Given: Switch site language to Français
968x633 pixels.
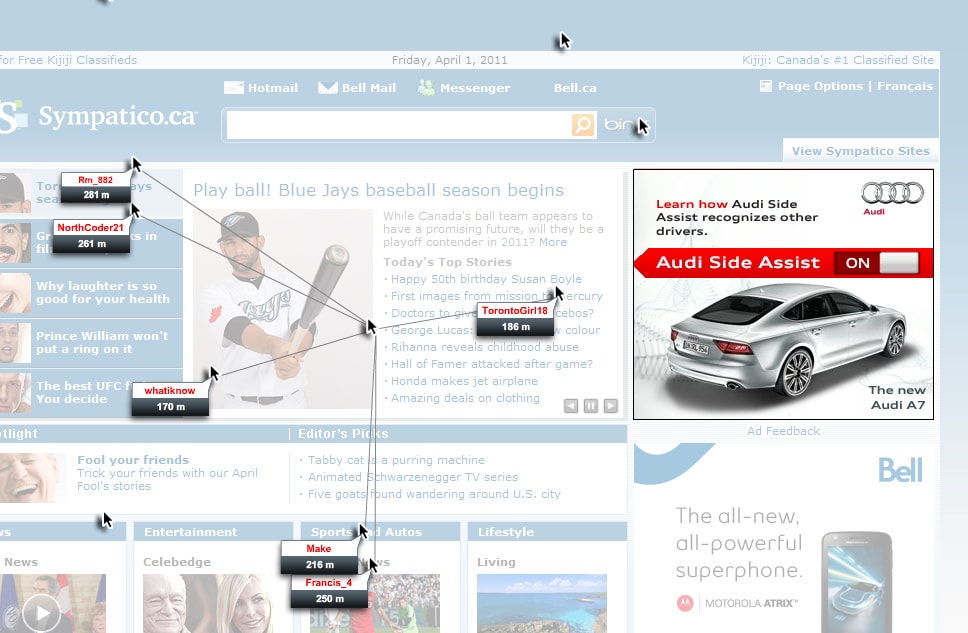Looking at the screenshot, I should (x=904, y=86).
